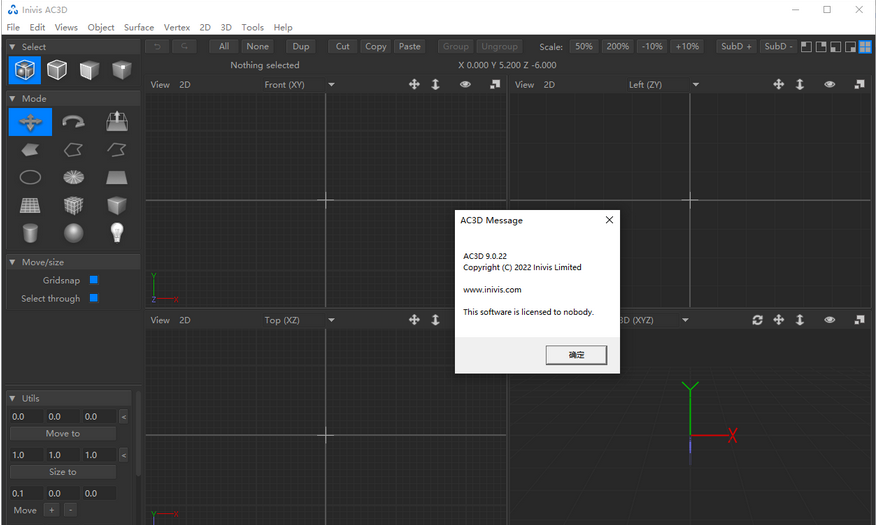877x525 pixels.
Task: Click the Dup button
Action: click(301, 46)
